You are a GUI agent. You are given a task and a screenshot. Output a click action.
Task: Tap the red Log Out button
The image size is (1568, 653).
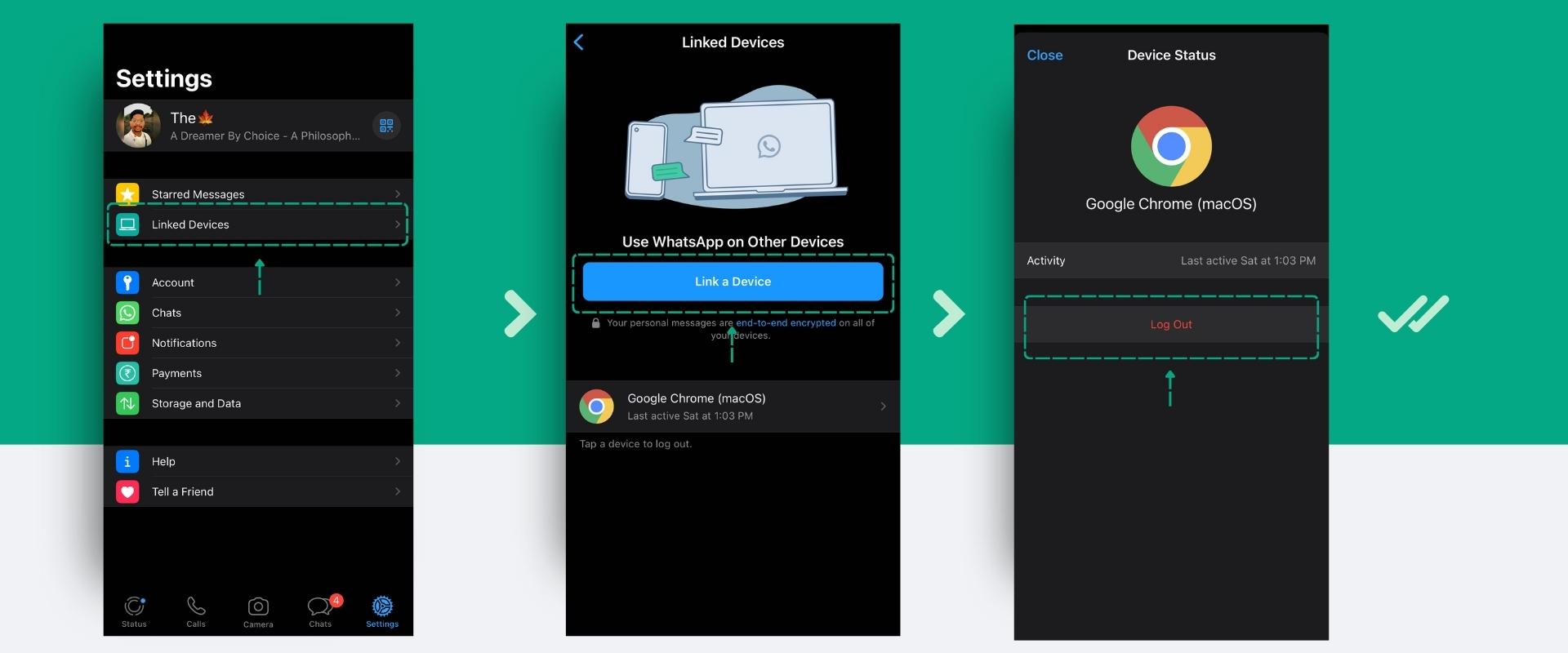point(1170,325)
